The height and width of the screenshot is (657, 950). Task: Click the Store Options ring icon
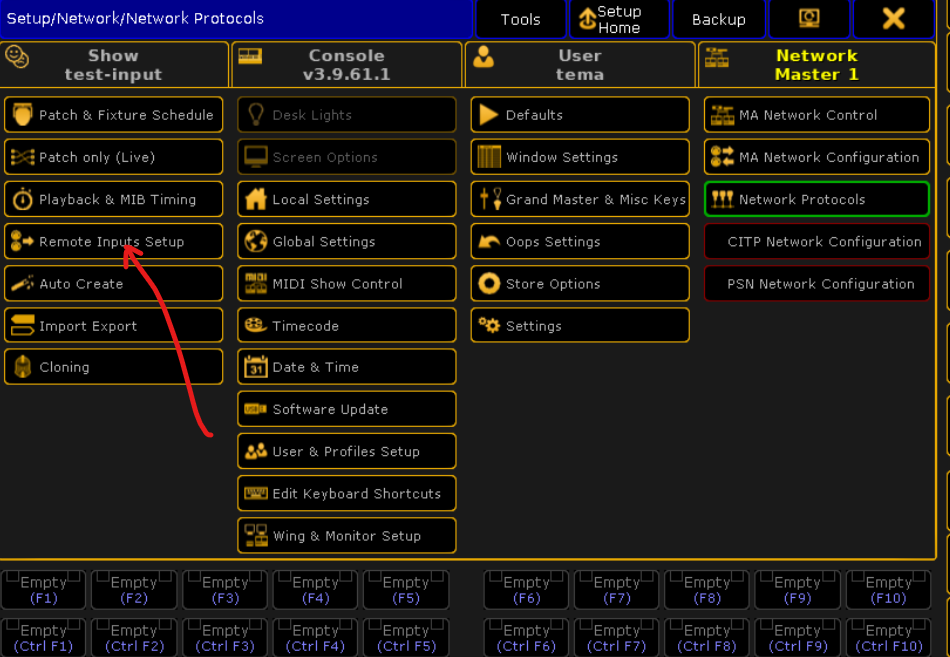tap(489, 284)
